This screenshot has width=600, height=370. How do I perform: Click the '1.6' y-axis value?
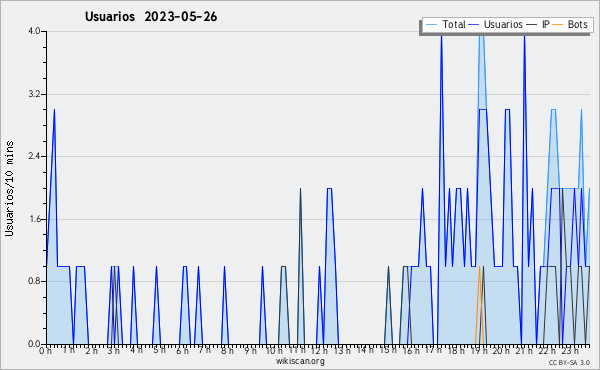pyautogui.click(x=34, y=219)
